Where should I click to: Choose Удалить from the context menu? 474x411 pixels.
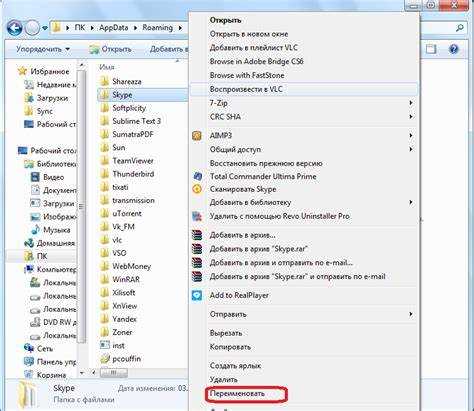coord(224,379)
